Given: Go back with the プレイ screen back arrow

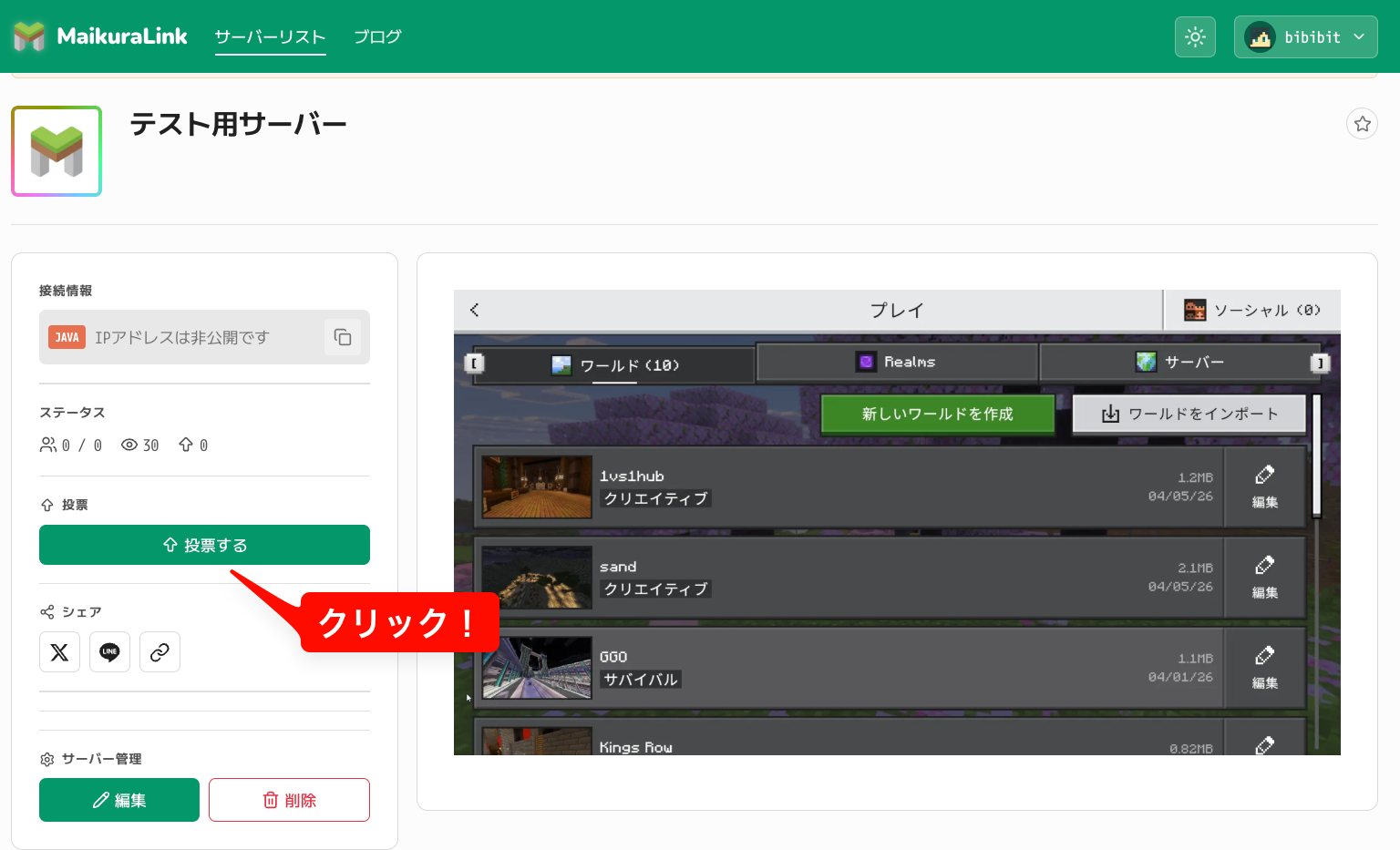Looking at the screenshot, I should coord(474,310).
